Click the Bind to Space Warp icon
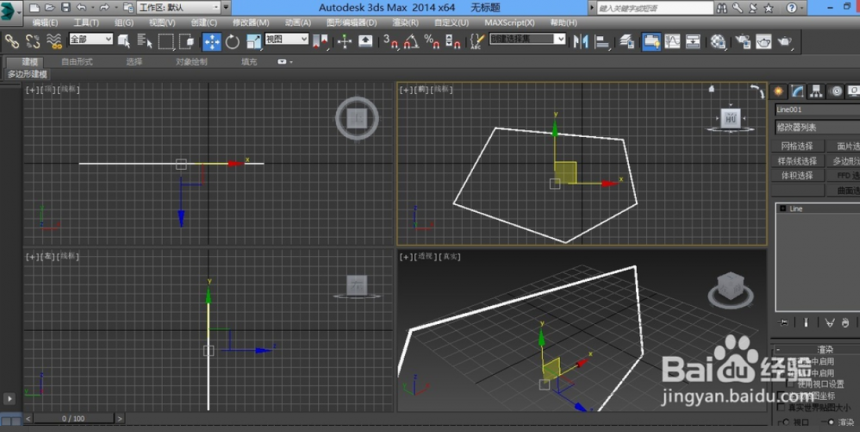 [x=54, y=41]
